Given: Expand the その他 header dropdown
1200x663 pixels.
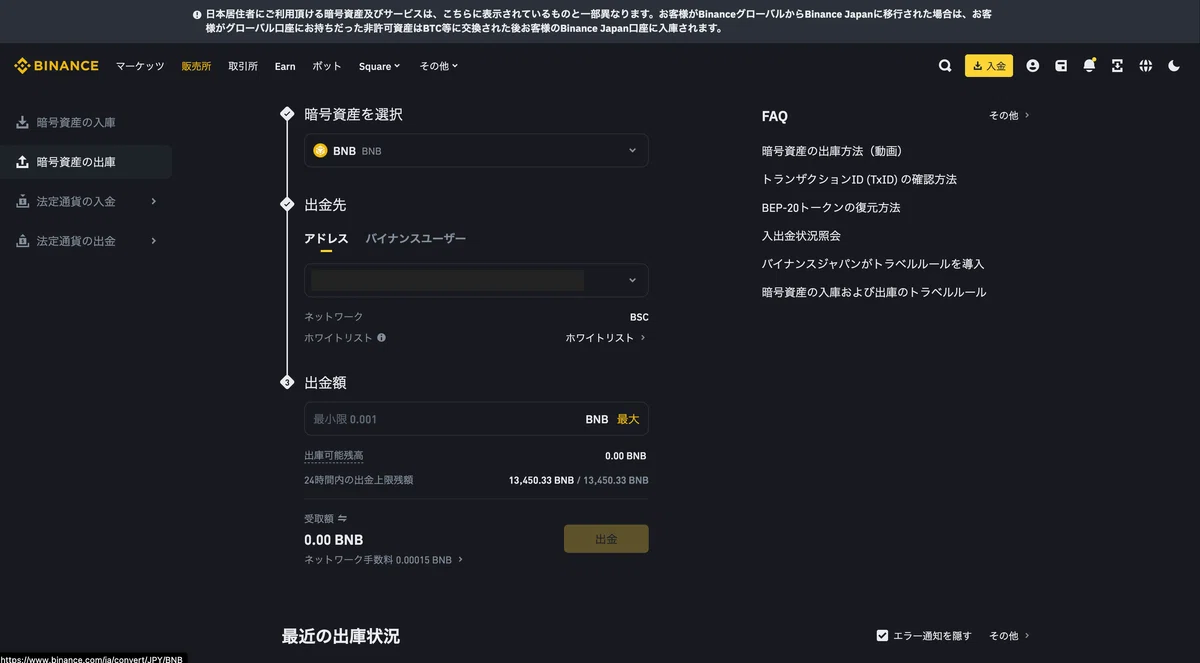Looking at the screenshot, I should [x=438, y=66].
